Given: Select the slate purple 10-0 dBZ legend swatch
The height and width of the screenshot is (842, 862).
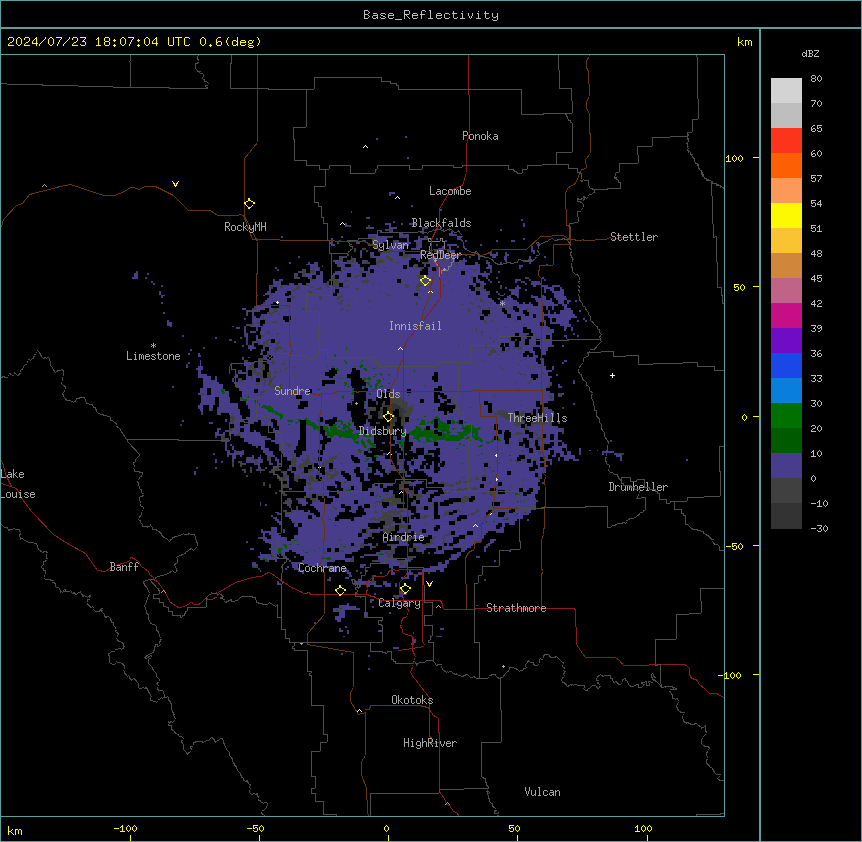Looking at the screenshot, I should (x=786, y=466).
